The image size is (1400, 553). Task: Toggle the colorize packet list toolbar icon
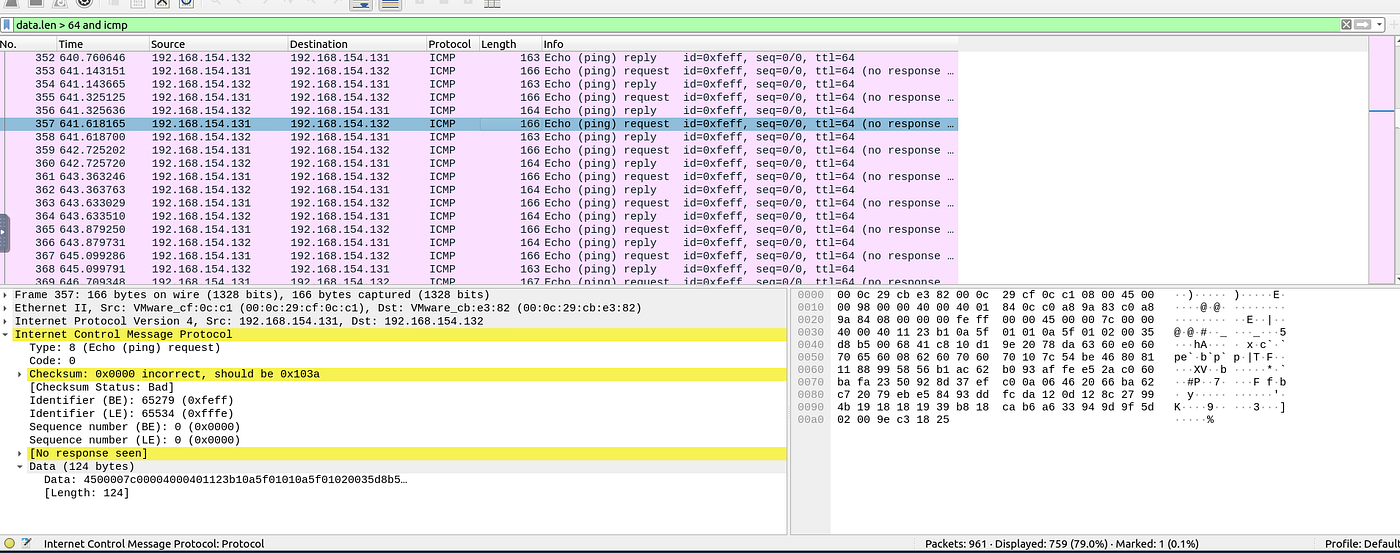click(x=389, y=5)
